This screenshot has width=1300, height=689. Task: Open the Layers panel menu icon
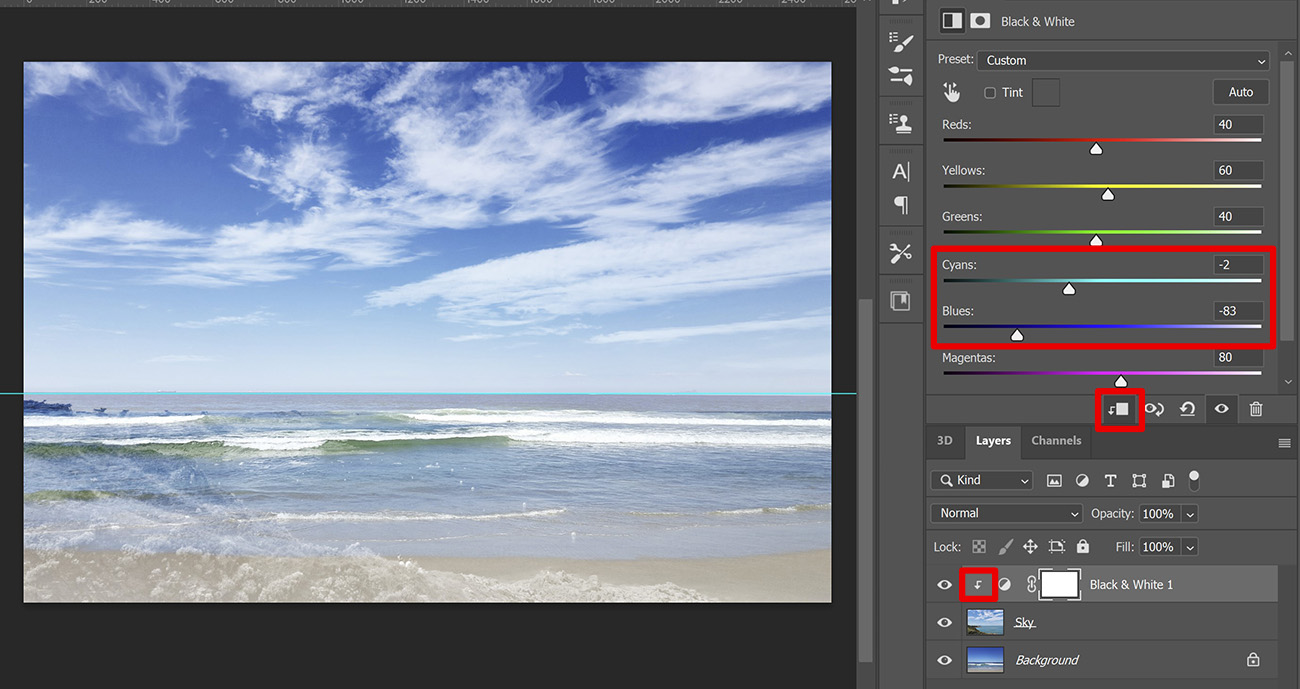1284,442
